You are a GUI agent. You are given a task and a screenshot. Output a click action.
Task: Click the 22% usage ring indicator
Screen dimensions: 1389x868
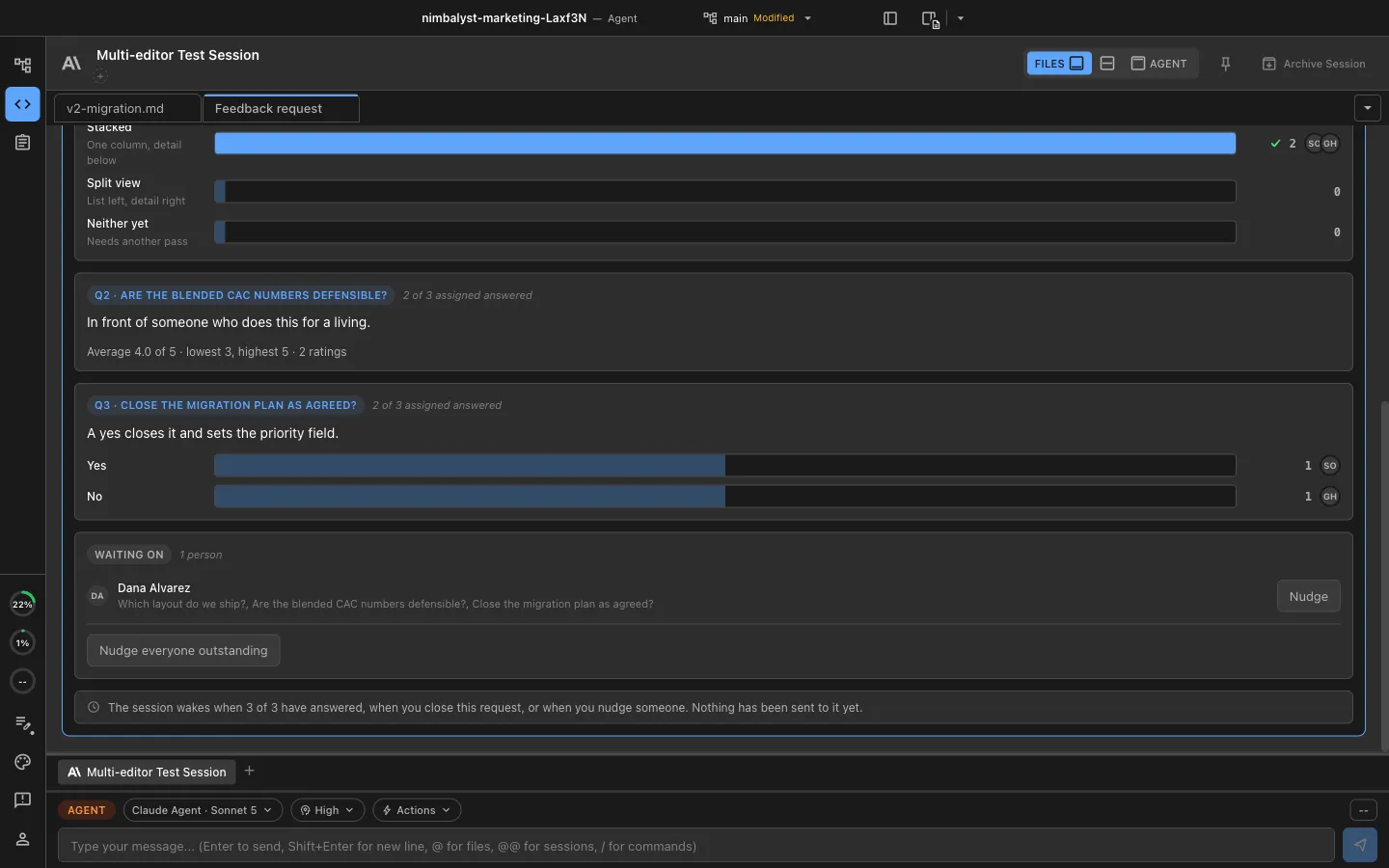coord(22,604)
